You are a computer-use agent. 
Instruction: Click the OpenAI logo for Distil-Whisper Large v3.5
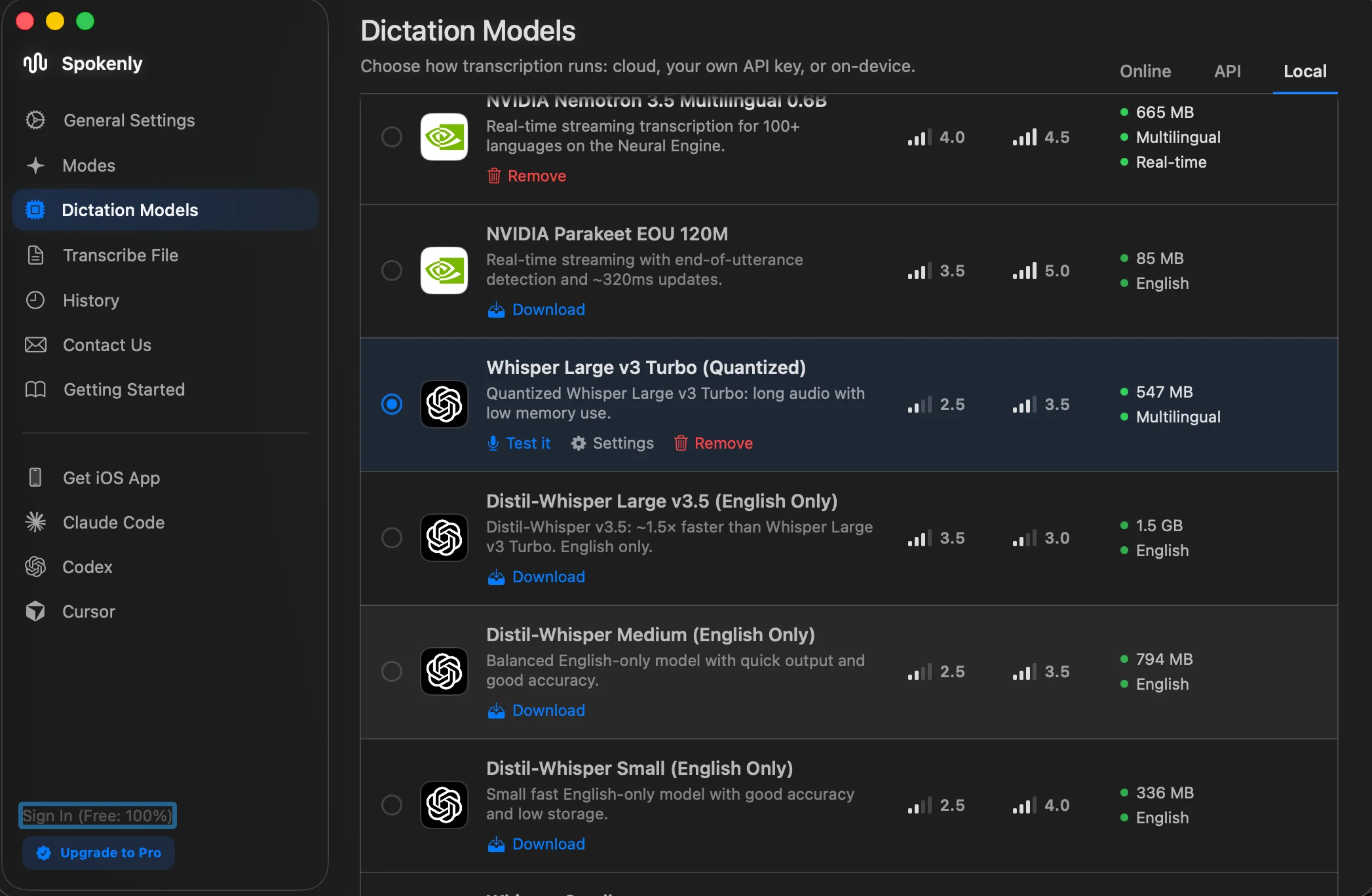tap(444, 538)
